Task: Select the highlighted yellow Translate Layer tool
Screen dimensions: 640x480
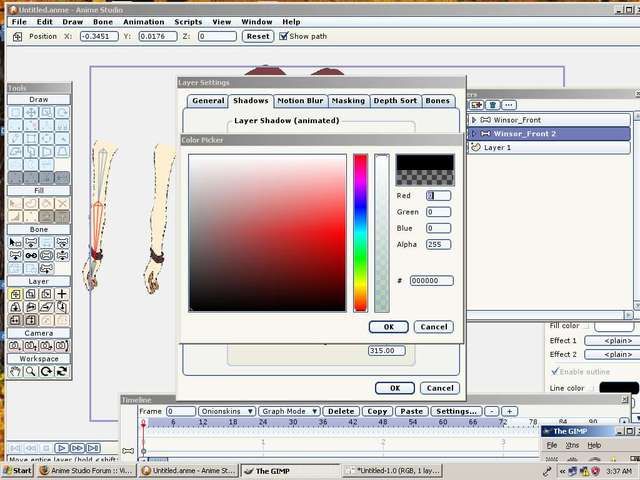Action: 16,294
